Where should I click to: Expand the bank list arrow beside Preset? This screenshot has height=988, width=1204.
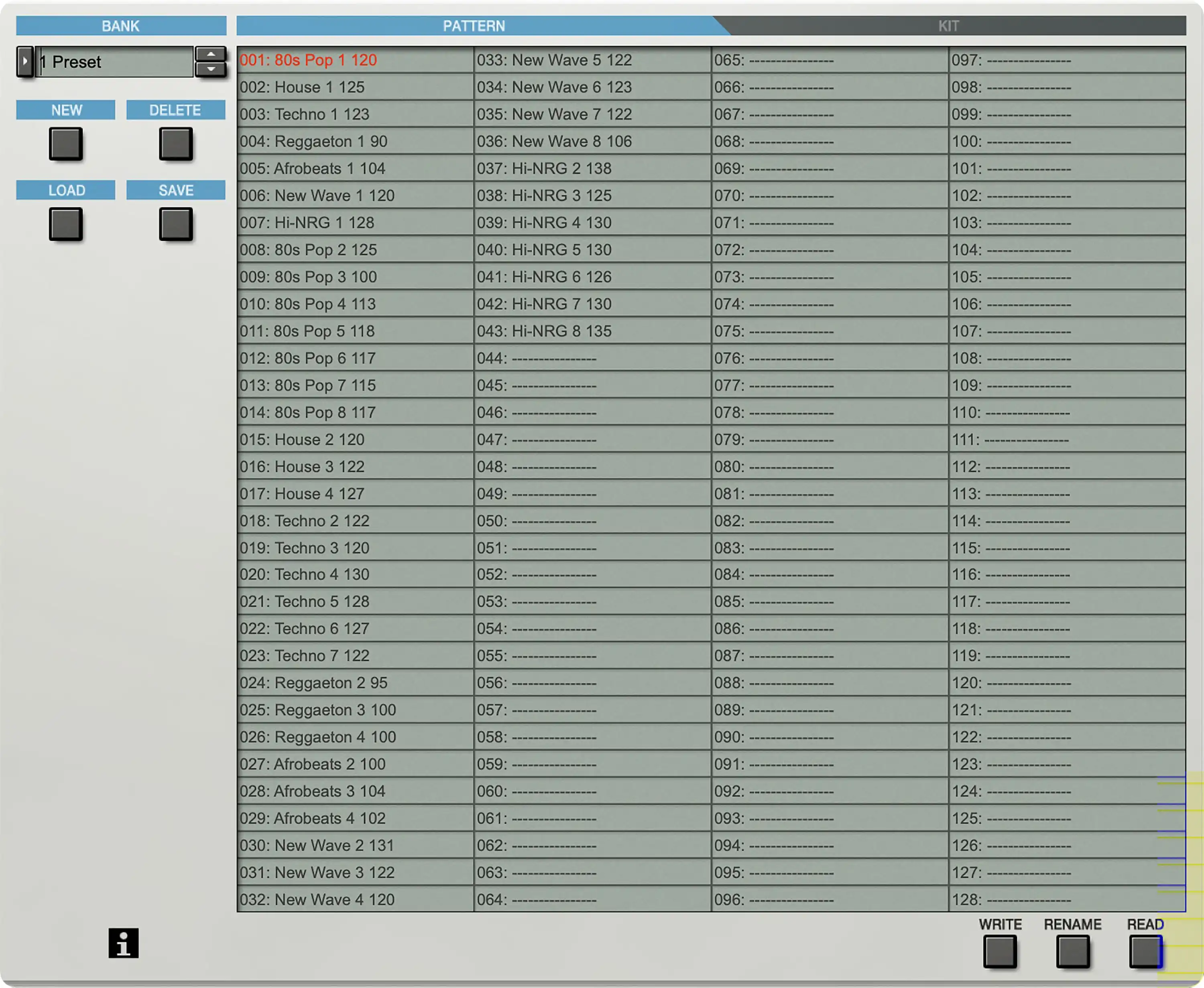click(25, 61)
